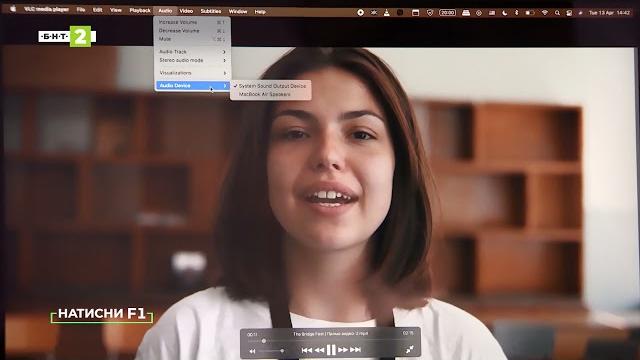Open the Edit menu

pos(98,10)
